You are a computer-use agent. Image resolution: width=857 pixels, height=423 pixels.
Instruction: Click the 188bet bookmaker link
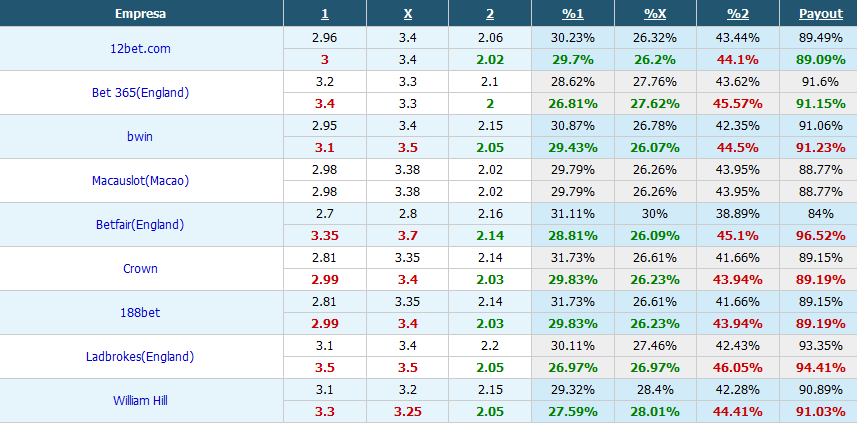click(x=140, y=313)
